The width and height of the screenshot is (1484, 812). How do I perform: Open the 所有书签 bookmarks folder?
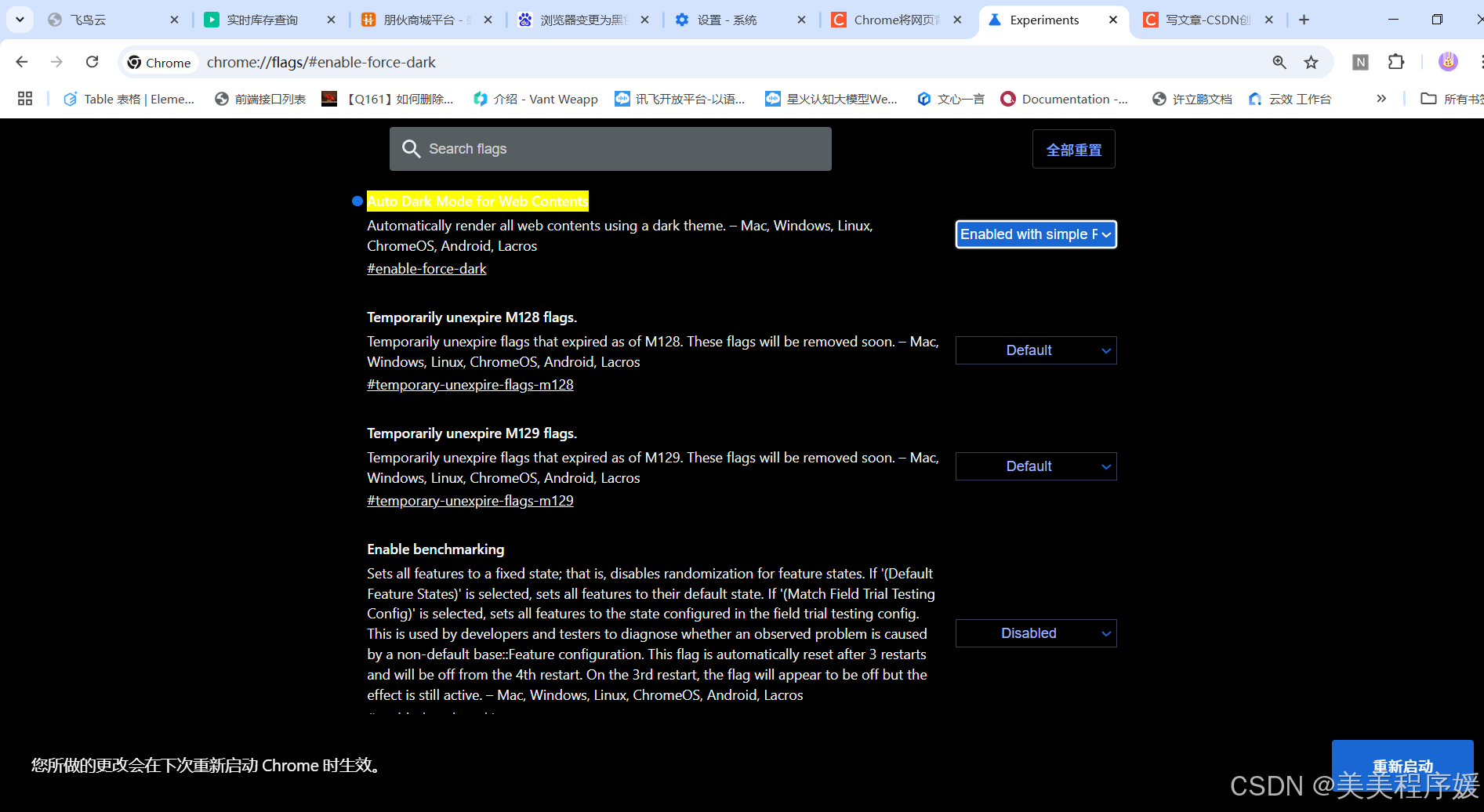pyautogui.click(x=1451, y=99)
